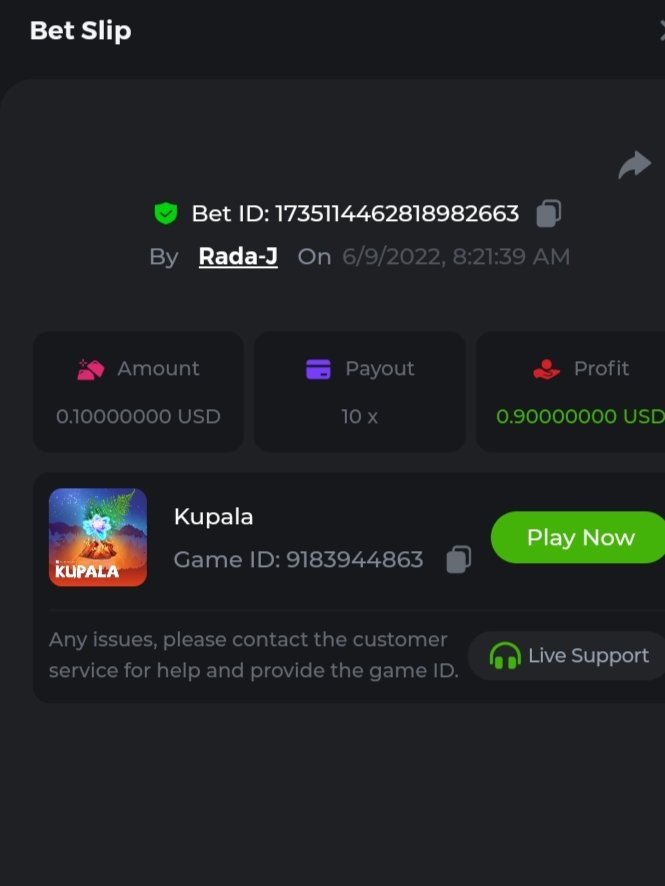Click the share arrow icon
The height and width of the screenshot is (886, 665).
point(634,164)
